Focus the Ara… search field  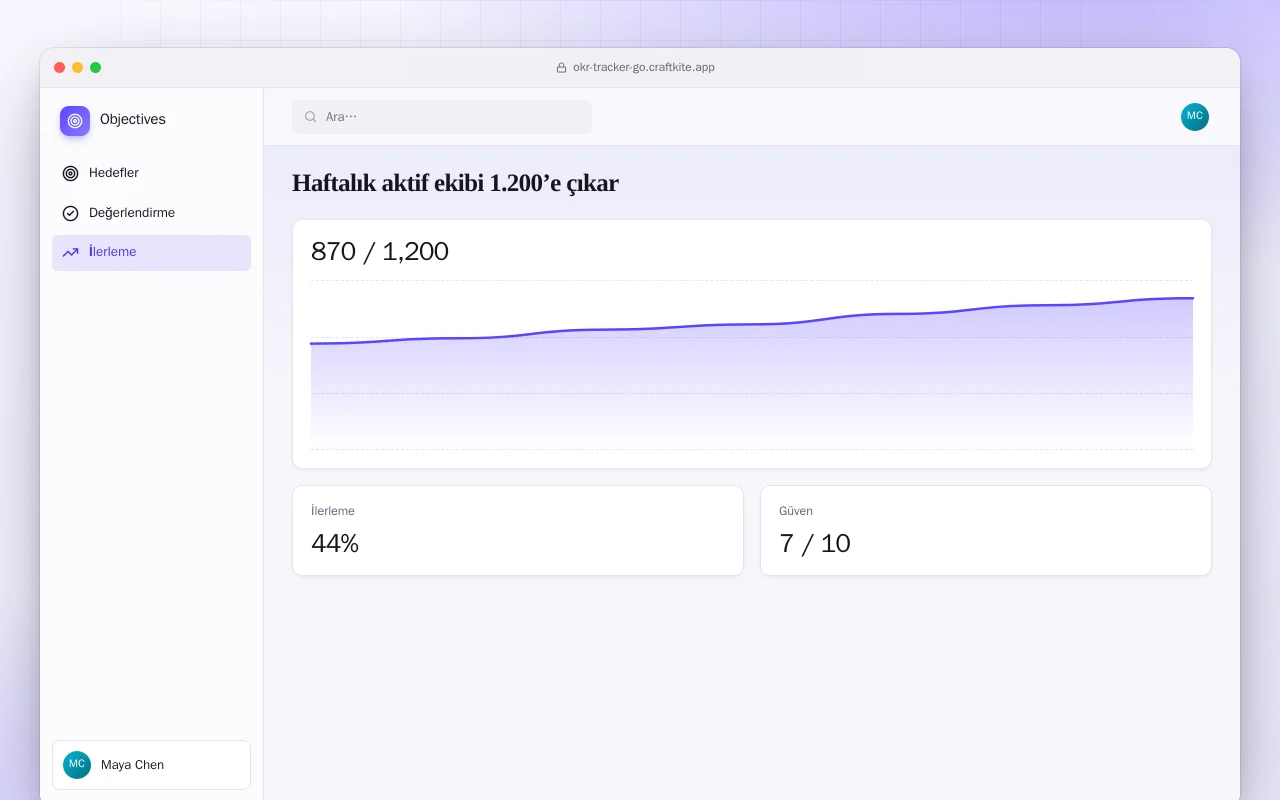click(442, 117)
